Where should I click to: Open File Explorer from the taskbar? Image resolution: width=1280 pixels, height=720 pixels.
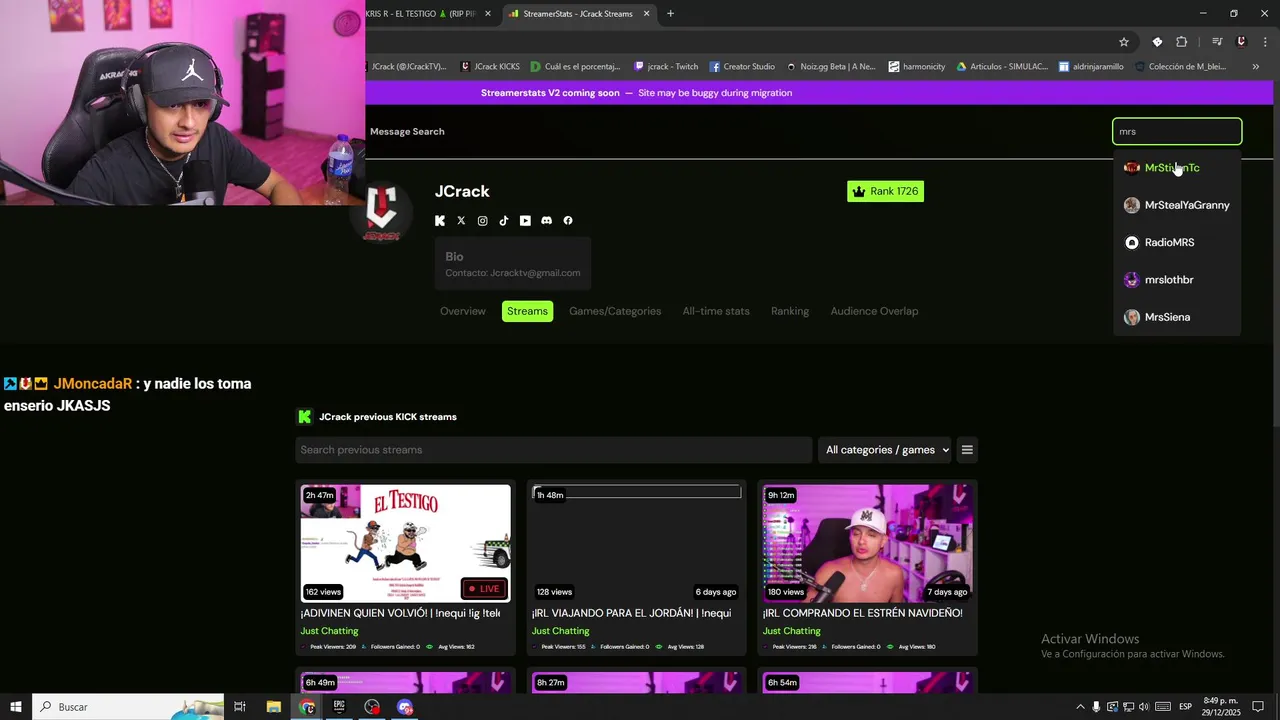click(x=273, y=707)
